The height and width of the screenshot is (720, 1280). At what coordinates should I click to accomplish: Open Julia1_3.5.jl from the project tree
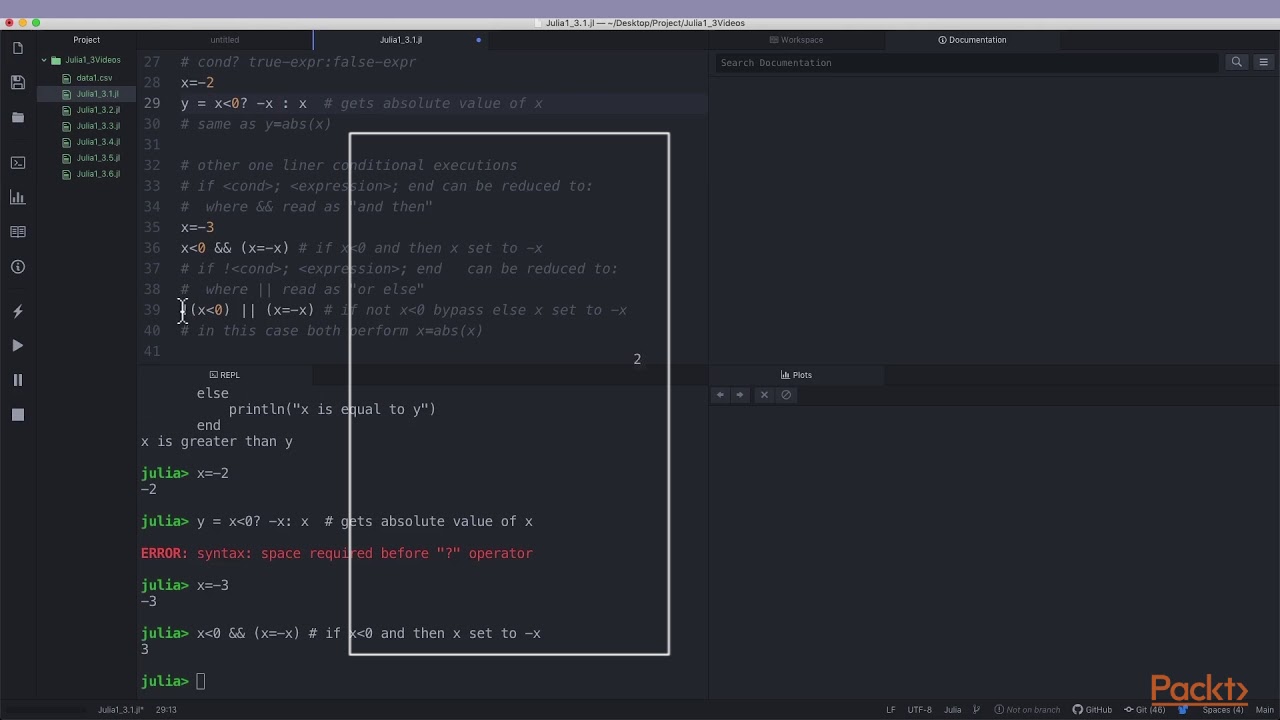(98, 158)
